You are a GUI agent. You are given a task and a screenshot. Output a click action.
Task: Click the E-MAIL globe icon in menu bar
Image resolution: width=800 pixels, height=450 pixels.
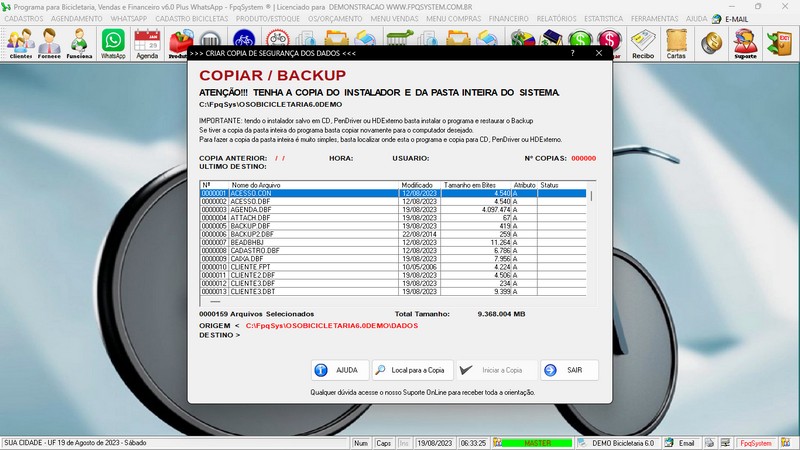tap(717, 19)
